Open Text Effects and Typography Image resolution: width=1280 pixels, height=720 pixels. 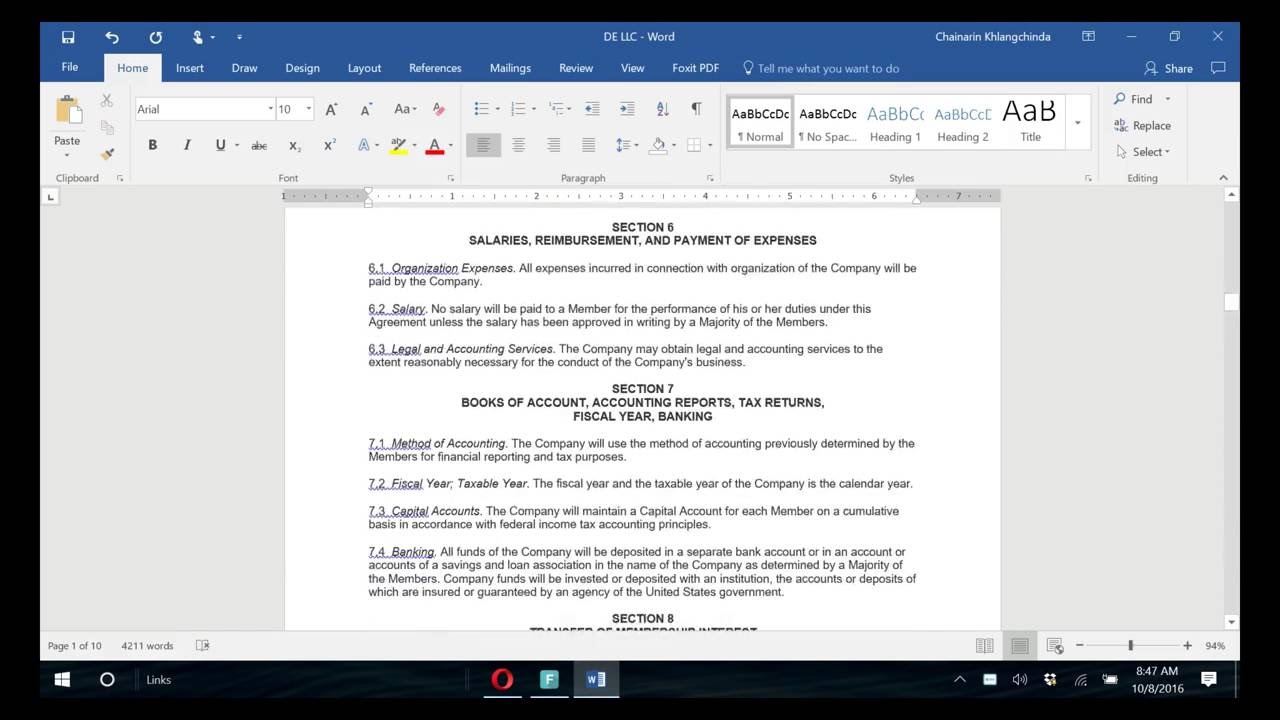tap(364, 145)
